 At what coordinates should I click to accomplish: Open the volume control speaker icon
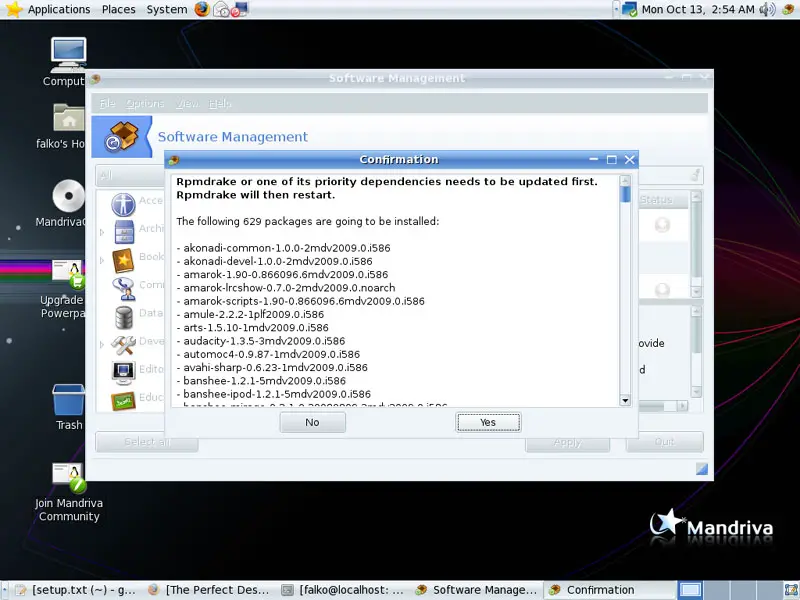pyautogui.click(x=767, y=9)
